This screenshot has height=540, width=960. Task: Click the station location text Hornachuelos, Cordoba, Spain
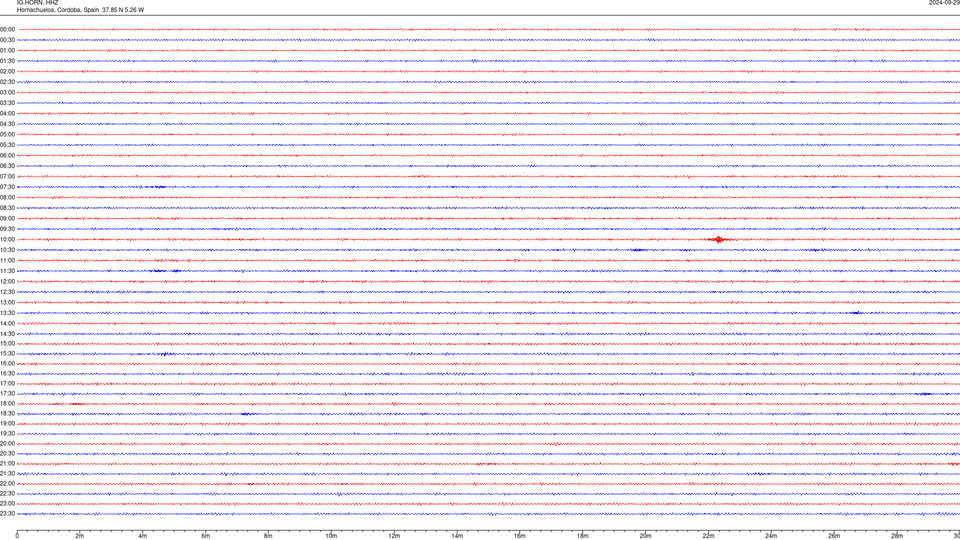pyautogui.click(x=58, y=10)
